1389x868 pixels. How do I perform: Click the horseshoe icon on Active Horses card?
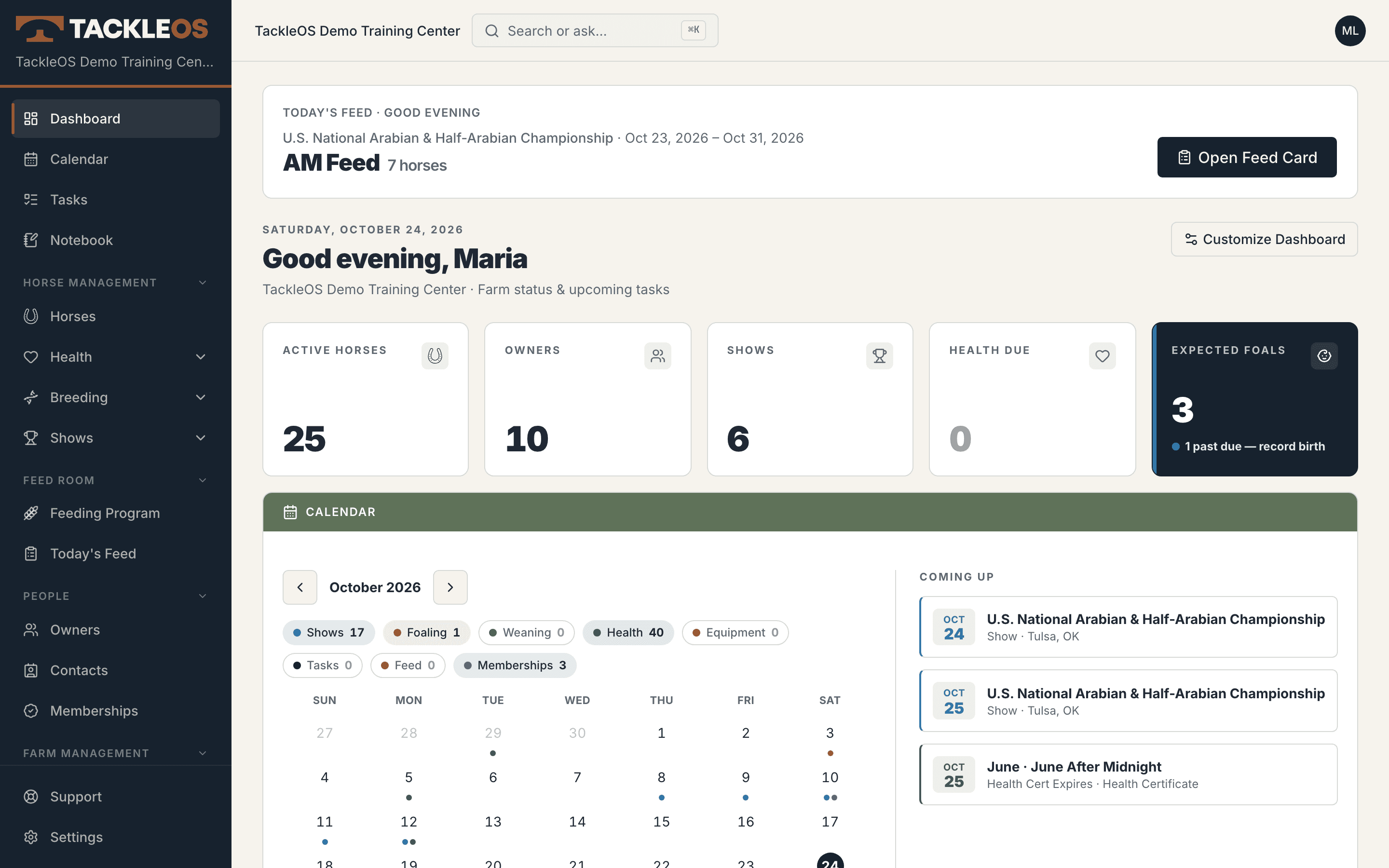pyautogui.click(x=435, y=356)
